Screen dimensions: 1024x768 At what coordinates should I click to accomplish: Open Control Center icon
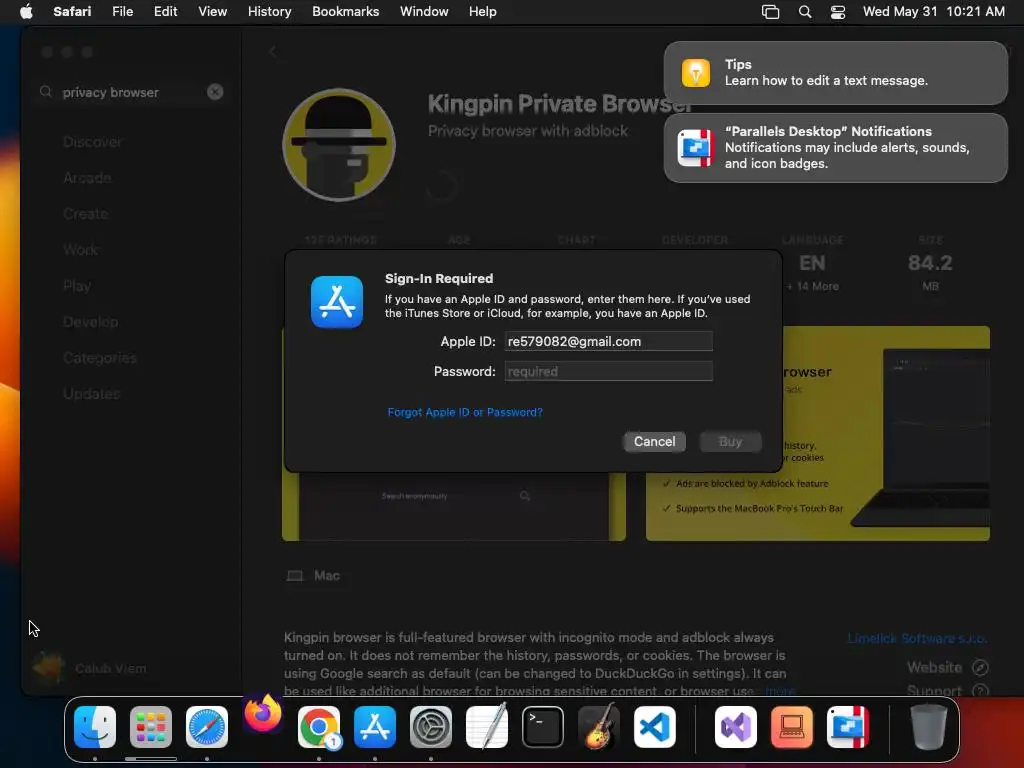tap(838, 12)
